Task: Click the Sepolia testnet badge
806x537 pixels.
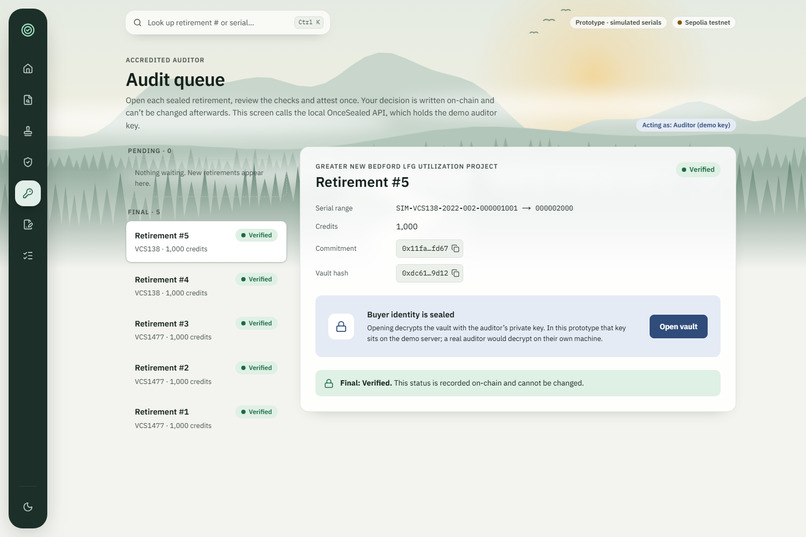Action: point(704,23)
